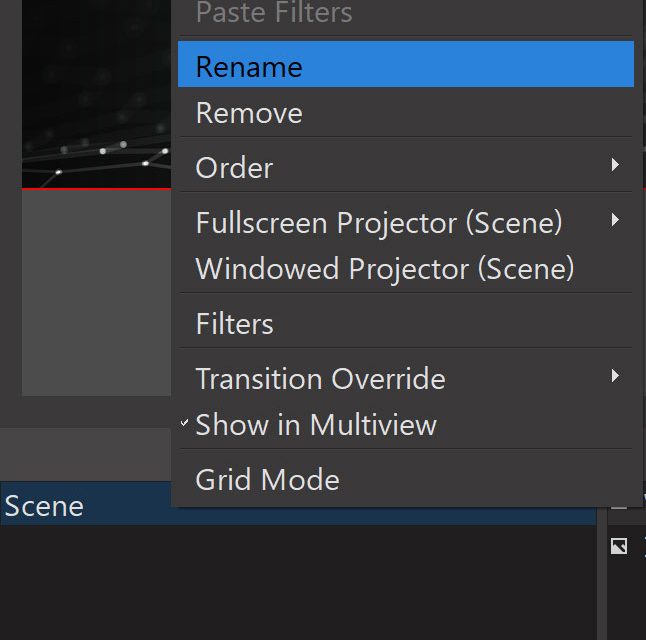Image resolution: width=646 pixels, height=640 pixels.
Task: Expand the Order submenu arrow
Action: 615,165
